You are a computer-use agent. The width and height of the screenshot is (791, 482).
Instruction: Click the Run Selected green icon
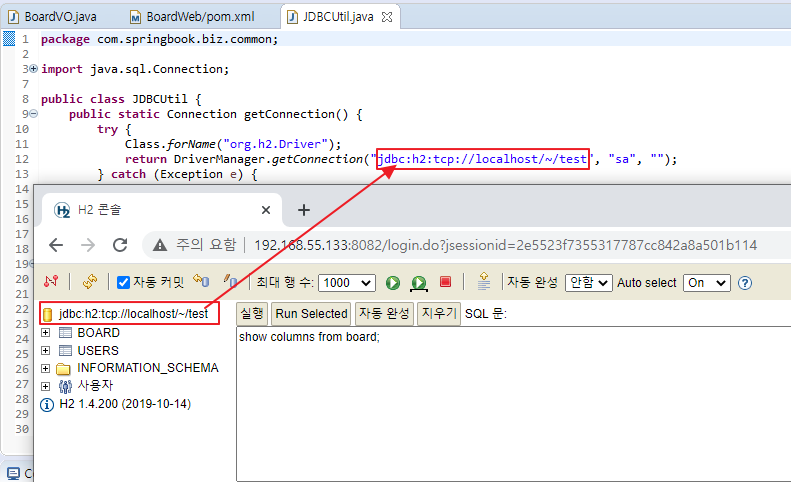tap(419, 283)
